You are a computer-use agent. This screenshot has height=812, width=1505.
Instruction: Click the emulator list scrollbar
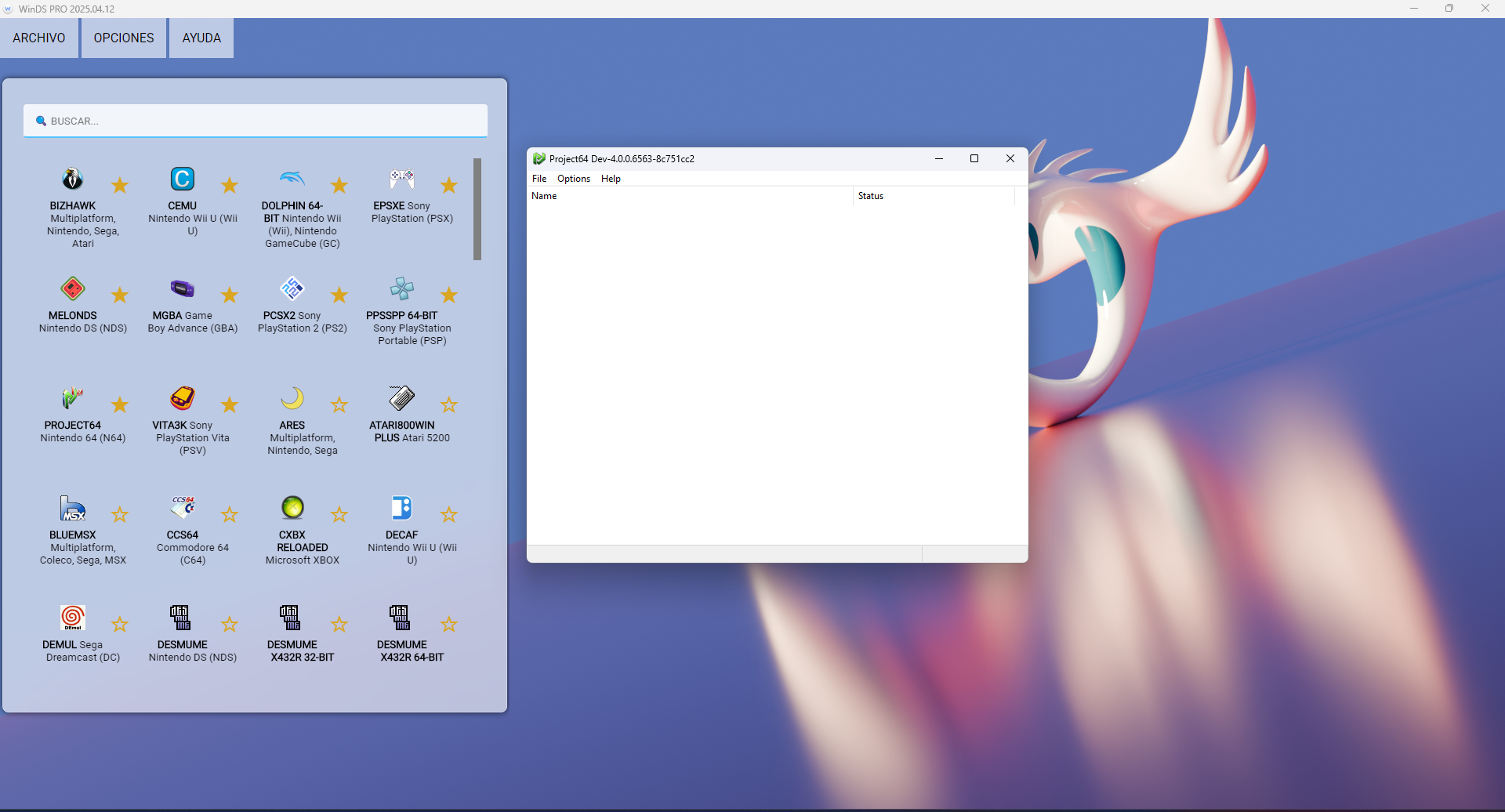(477, 209)
